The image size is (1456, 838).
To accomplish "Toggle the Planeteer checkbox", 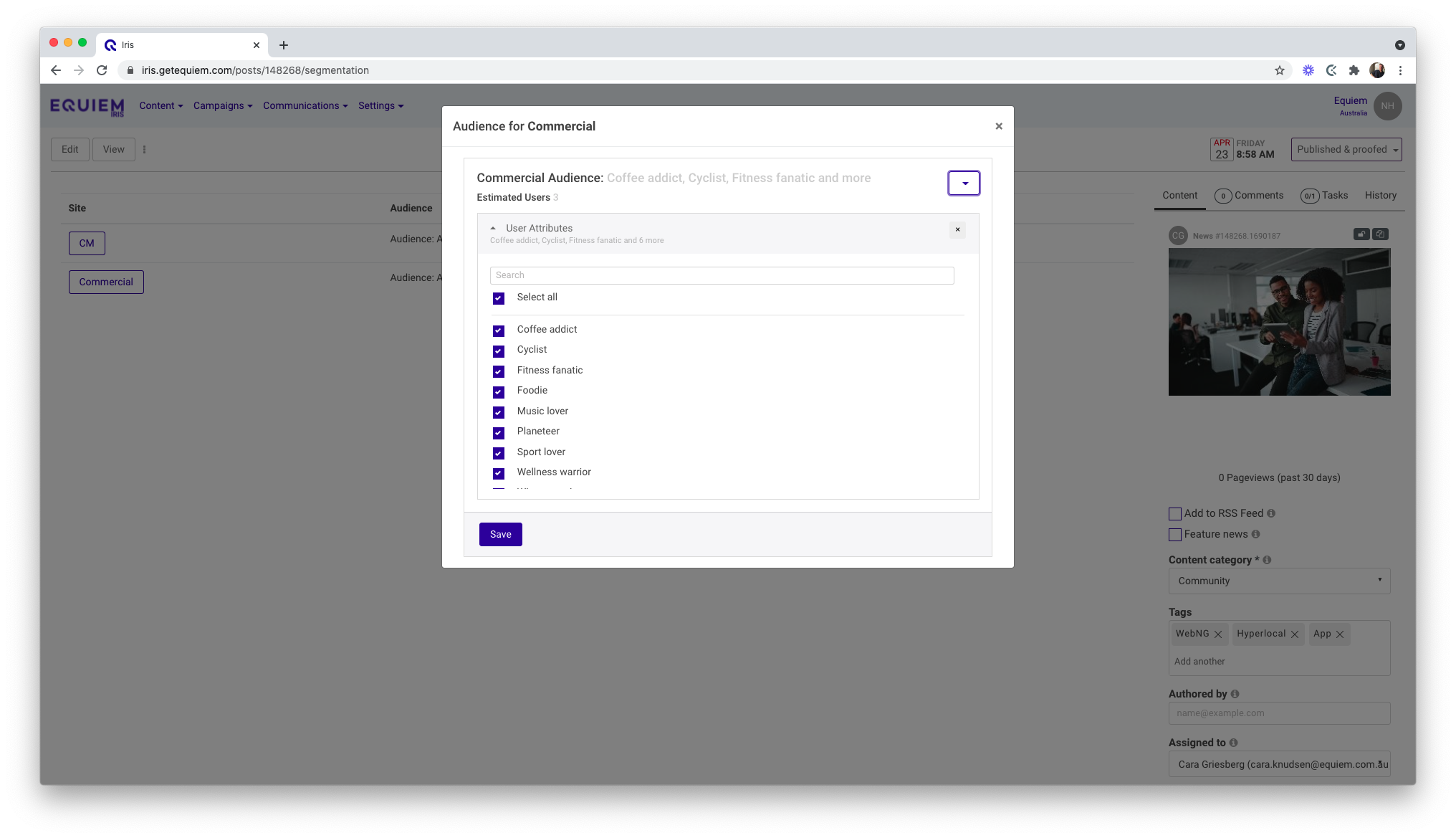I will pos(499,432).
